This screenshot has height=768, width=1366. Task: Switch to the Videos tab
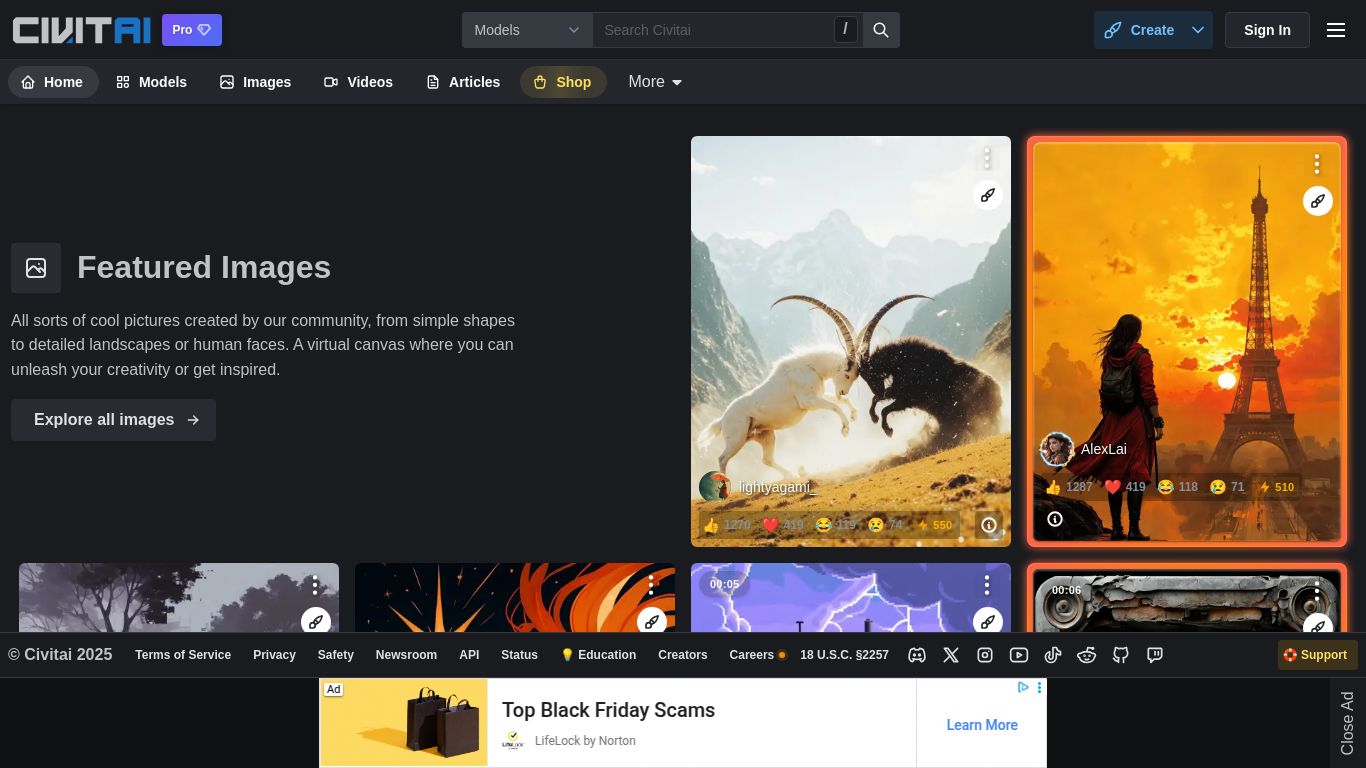pyautogui.click(x=358, y=82)
